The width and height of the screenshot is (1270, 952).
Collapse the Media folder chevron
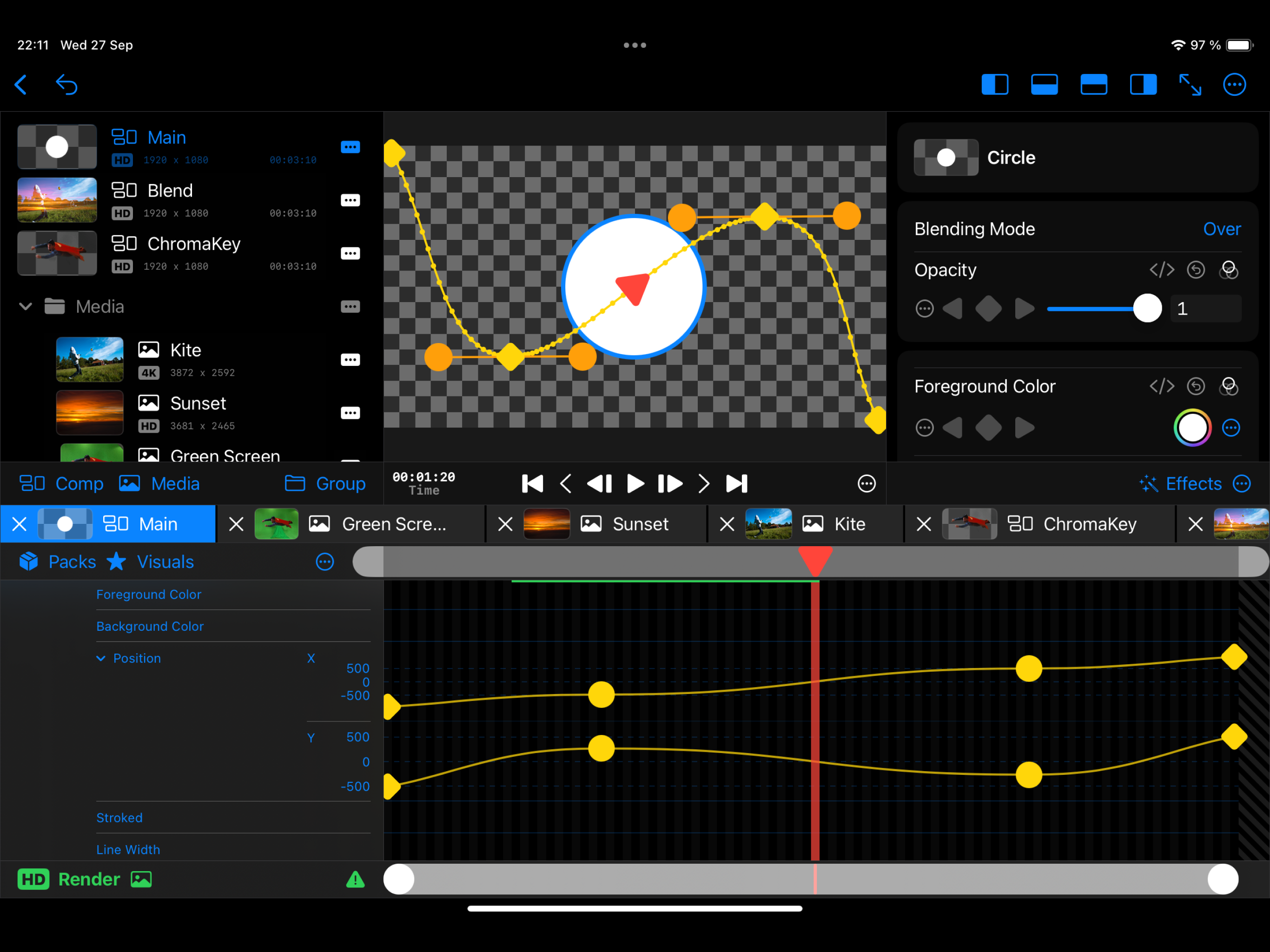[25, 307]
